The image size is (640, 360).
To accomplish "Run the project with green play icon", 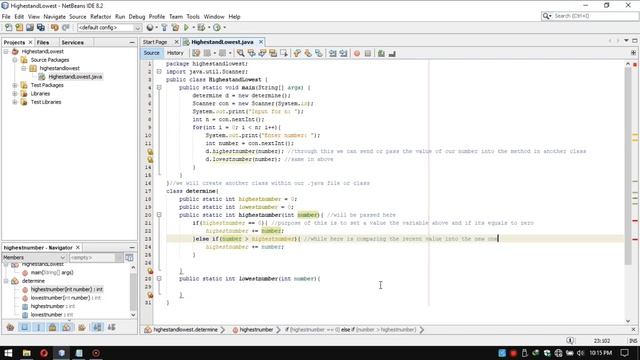I will pyautogui.click(x=186, y=27).
